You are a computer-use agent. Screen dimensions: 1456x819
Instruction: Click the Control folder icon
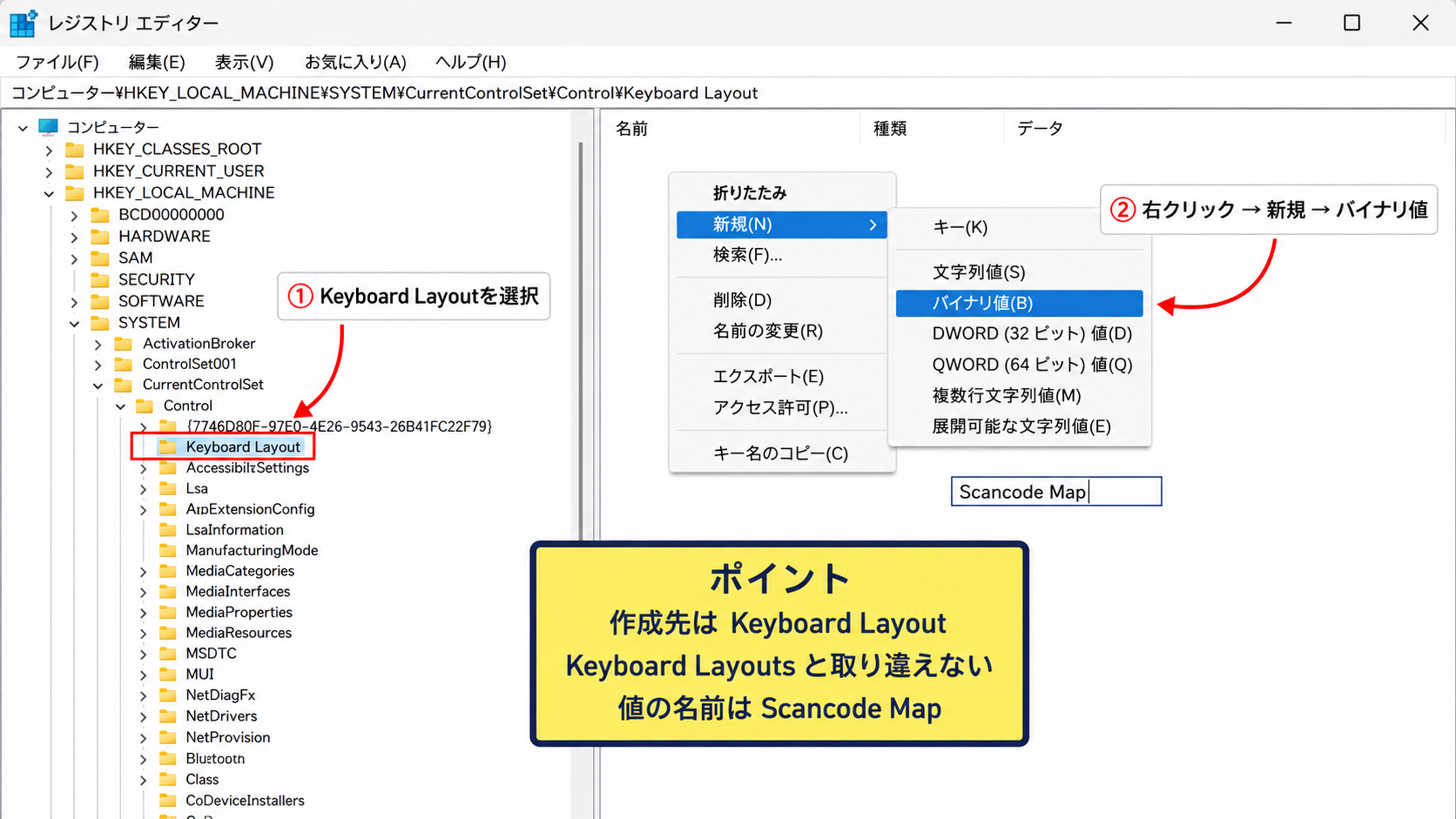tap(145, 406)
